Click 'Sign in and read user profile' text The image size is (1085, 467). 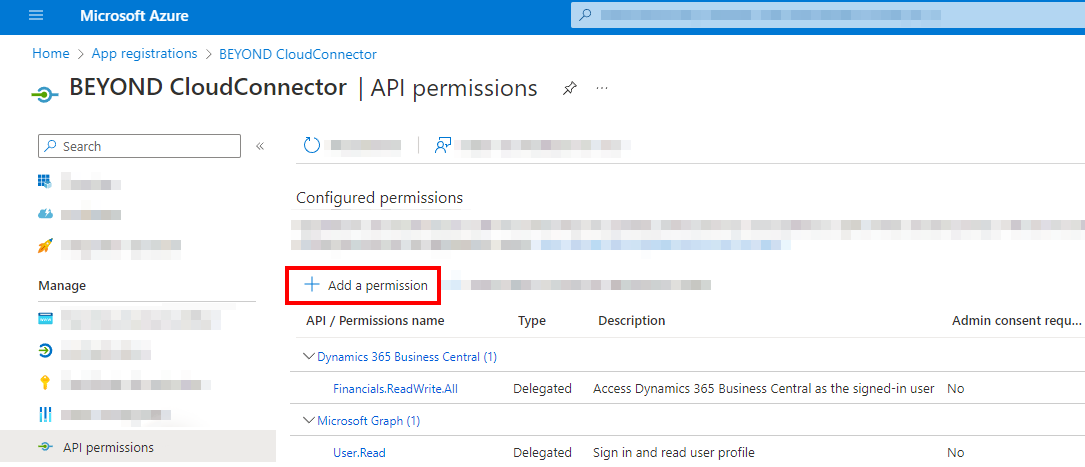click(673, 453)
